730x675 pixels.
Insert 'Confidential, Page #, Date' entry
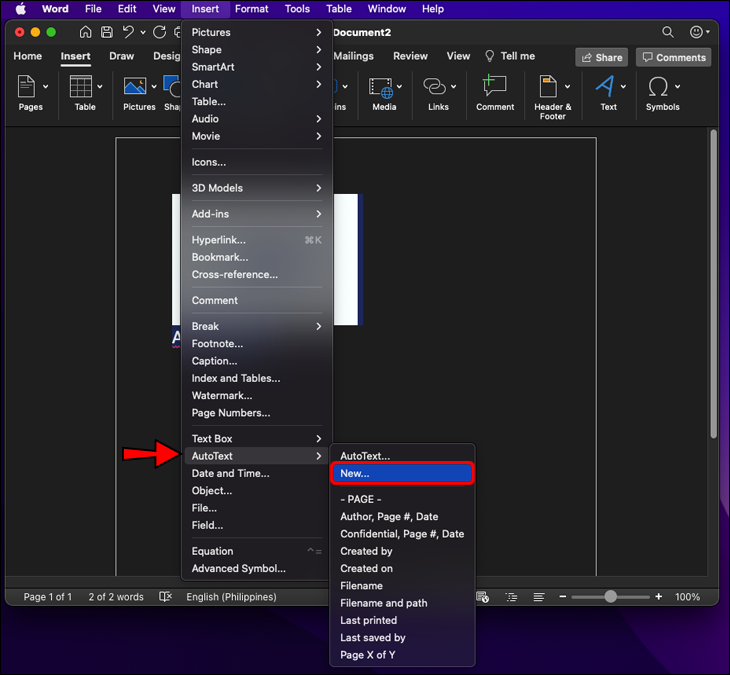(402, 534)
